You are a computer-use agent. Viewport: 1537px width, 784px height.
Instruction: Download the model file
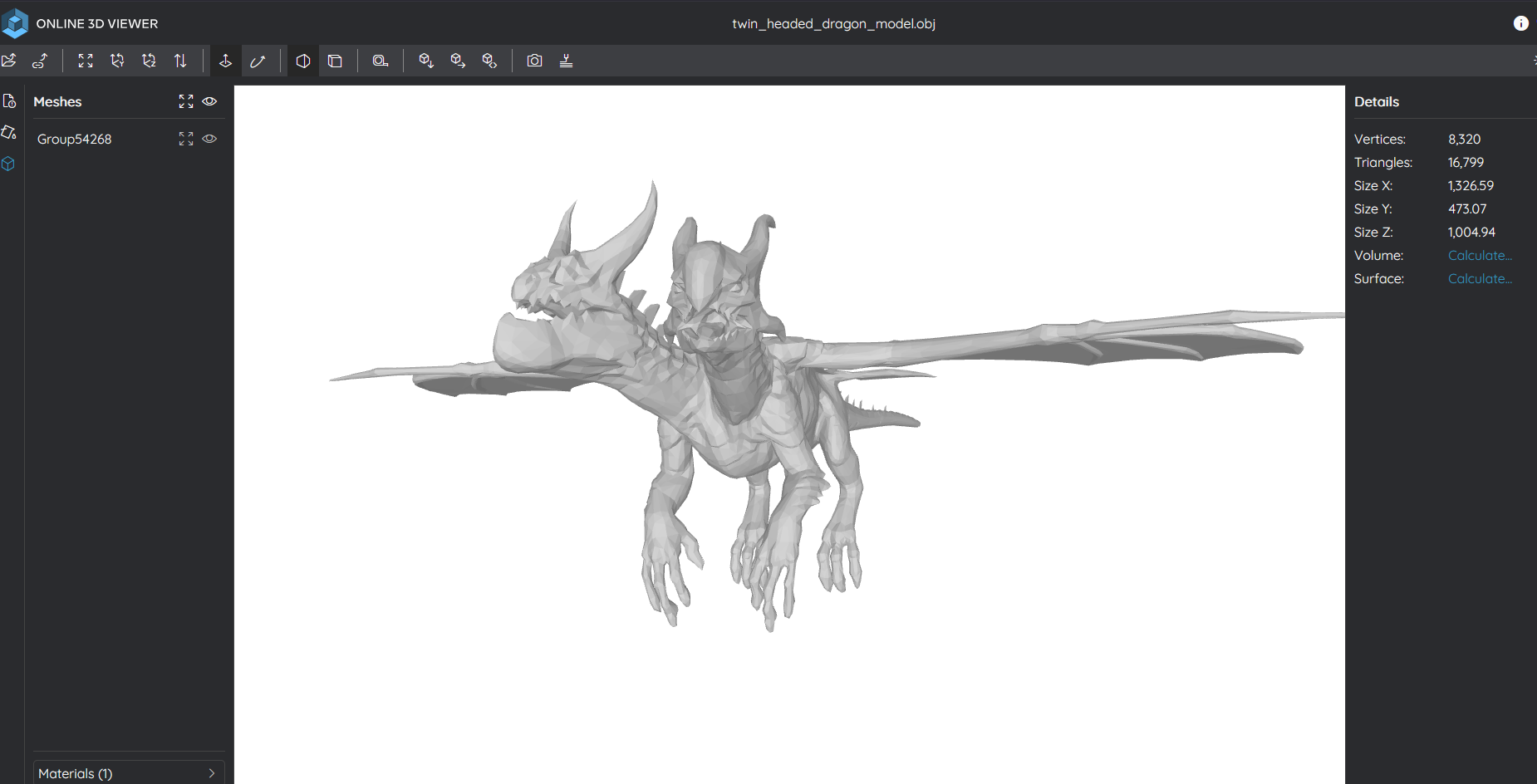426,61
